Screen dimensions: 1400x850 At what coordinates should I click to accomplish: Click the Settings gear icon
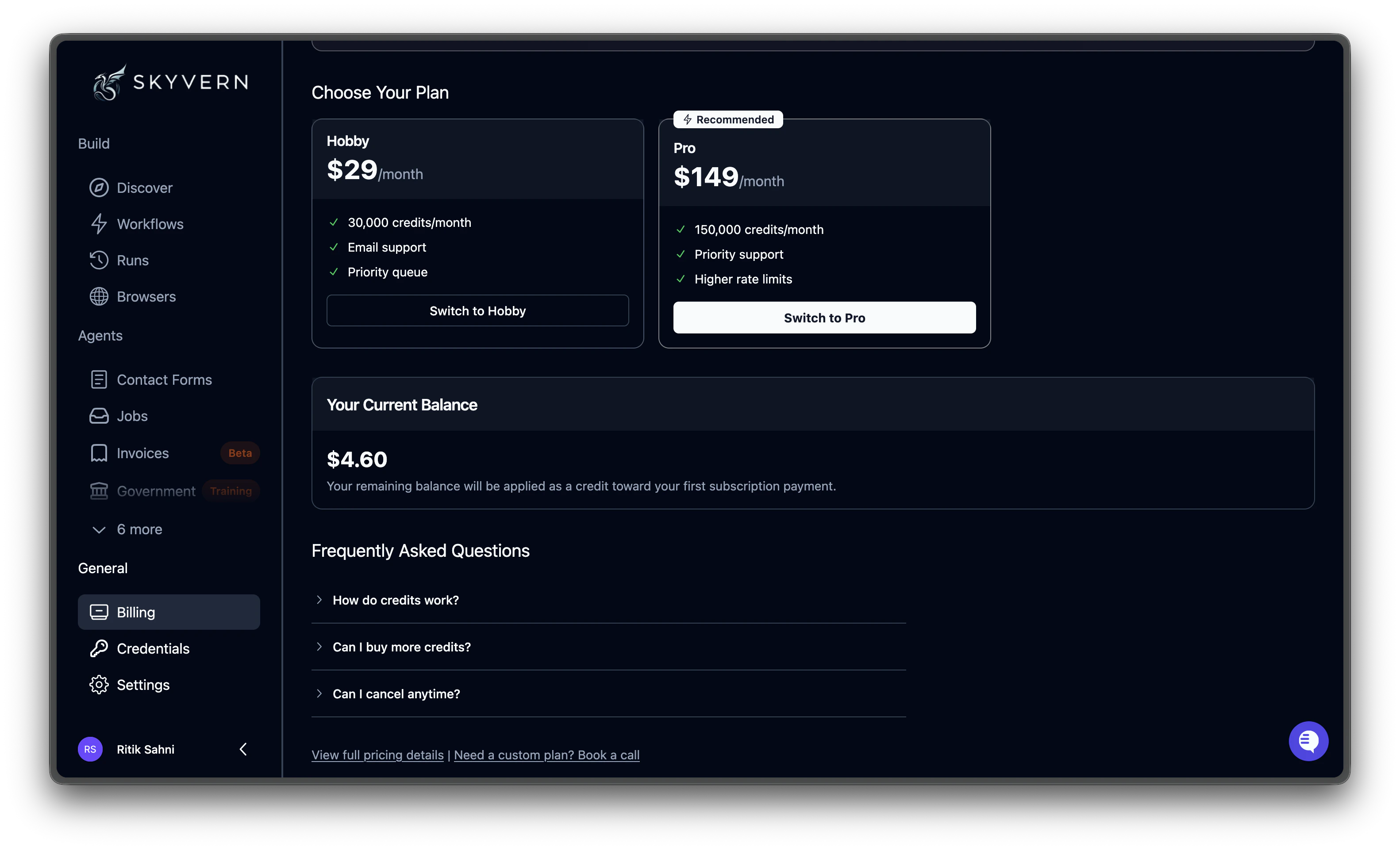click(100, 684)
